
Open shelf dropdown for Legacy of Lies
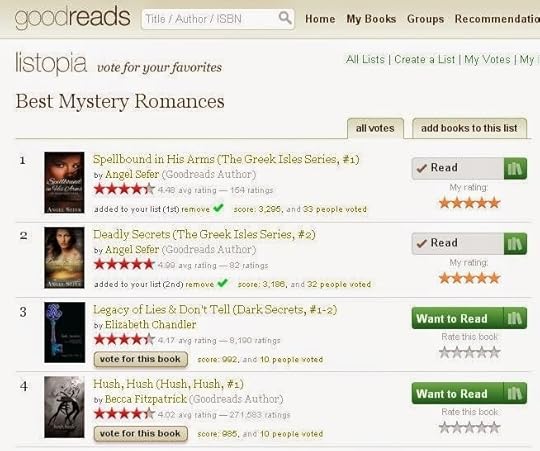coord(515,318)
